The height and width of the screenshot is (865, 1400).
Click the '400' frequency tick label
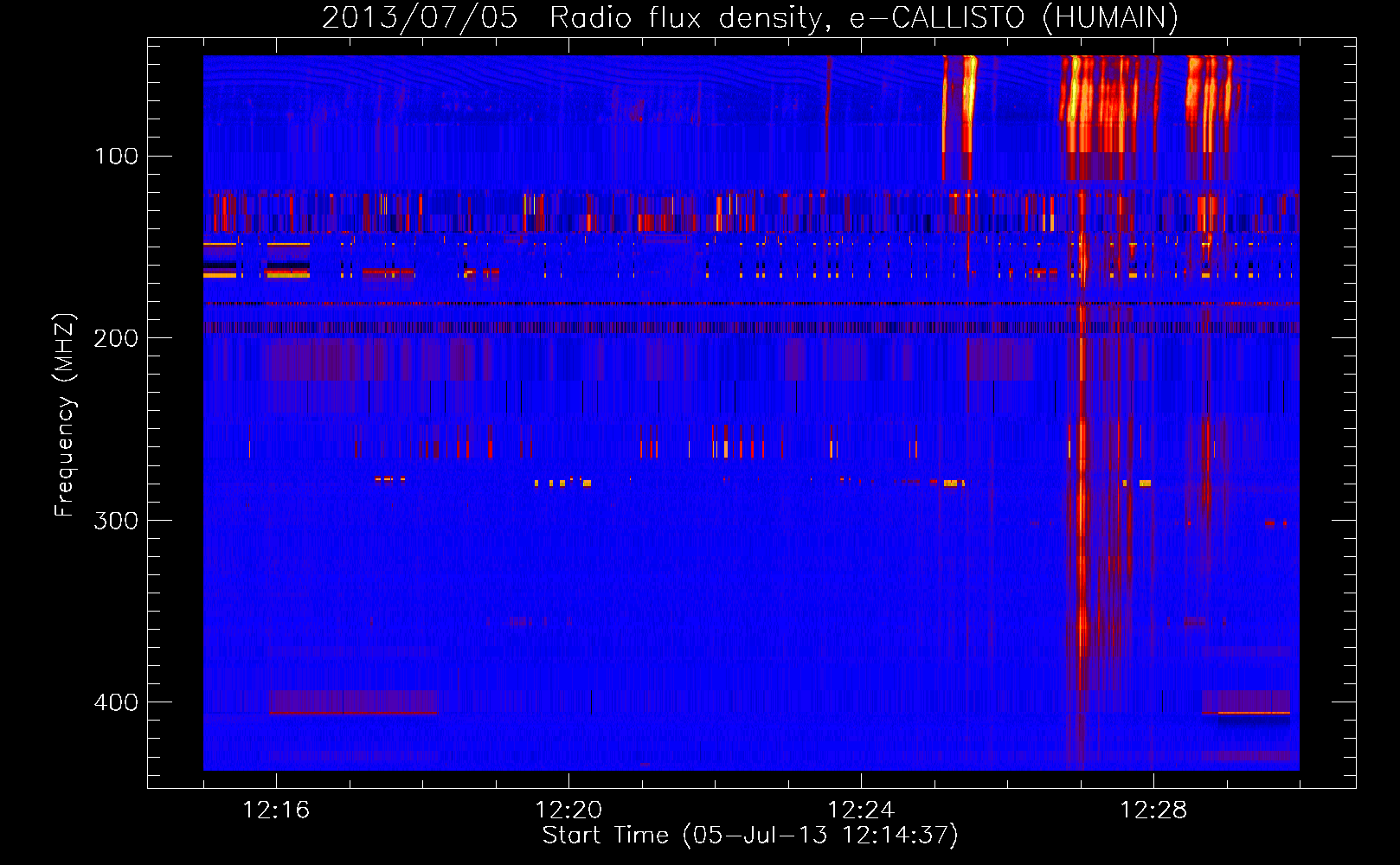[x=116, y=702]
